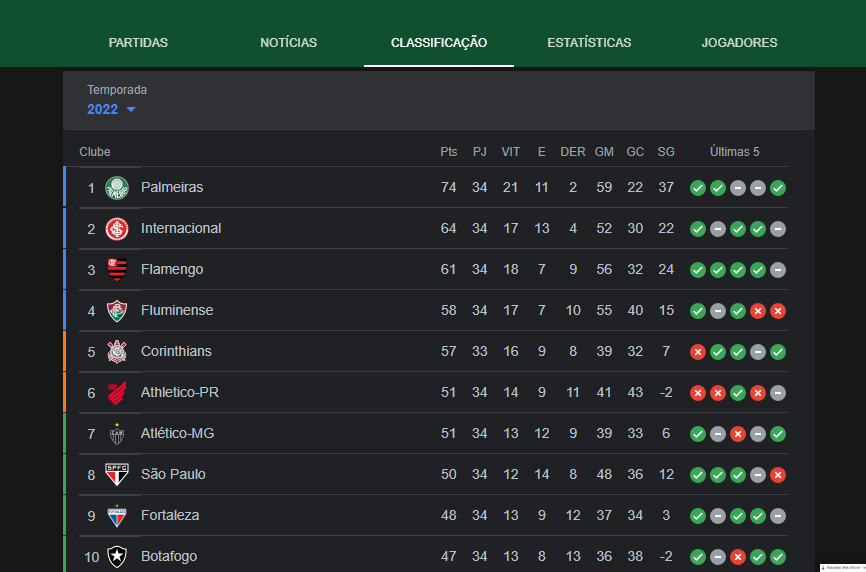Viewport: 866px width, 572px height.
Task: Select the São Paulo crest icon
Action: click(117, 475)
